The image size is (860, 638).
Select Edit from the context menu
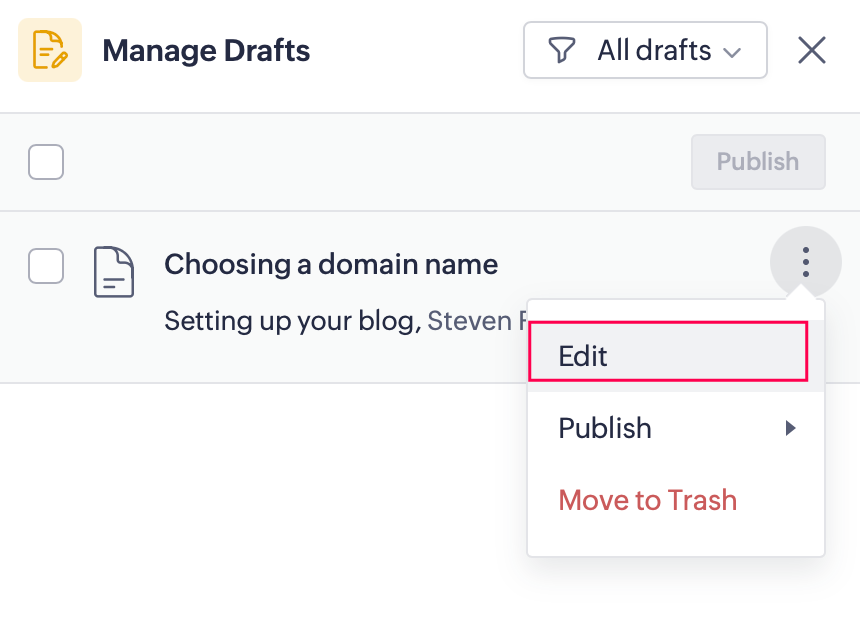pos(667,356)
